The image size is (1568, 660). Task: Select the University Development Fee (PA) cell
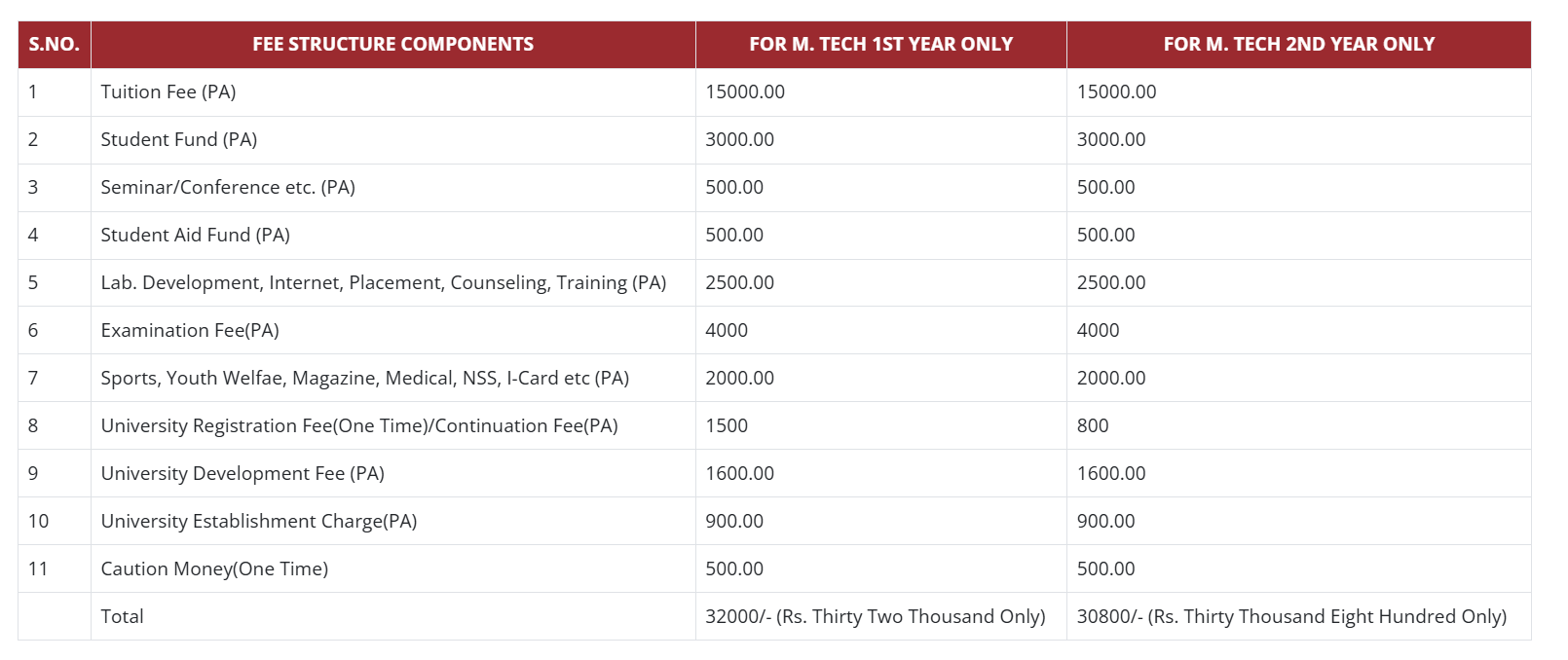tap(243, 473)
